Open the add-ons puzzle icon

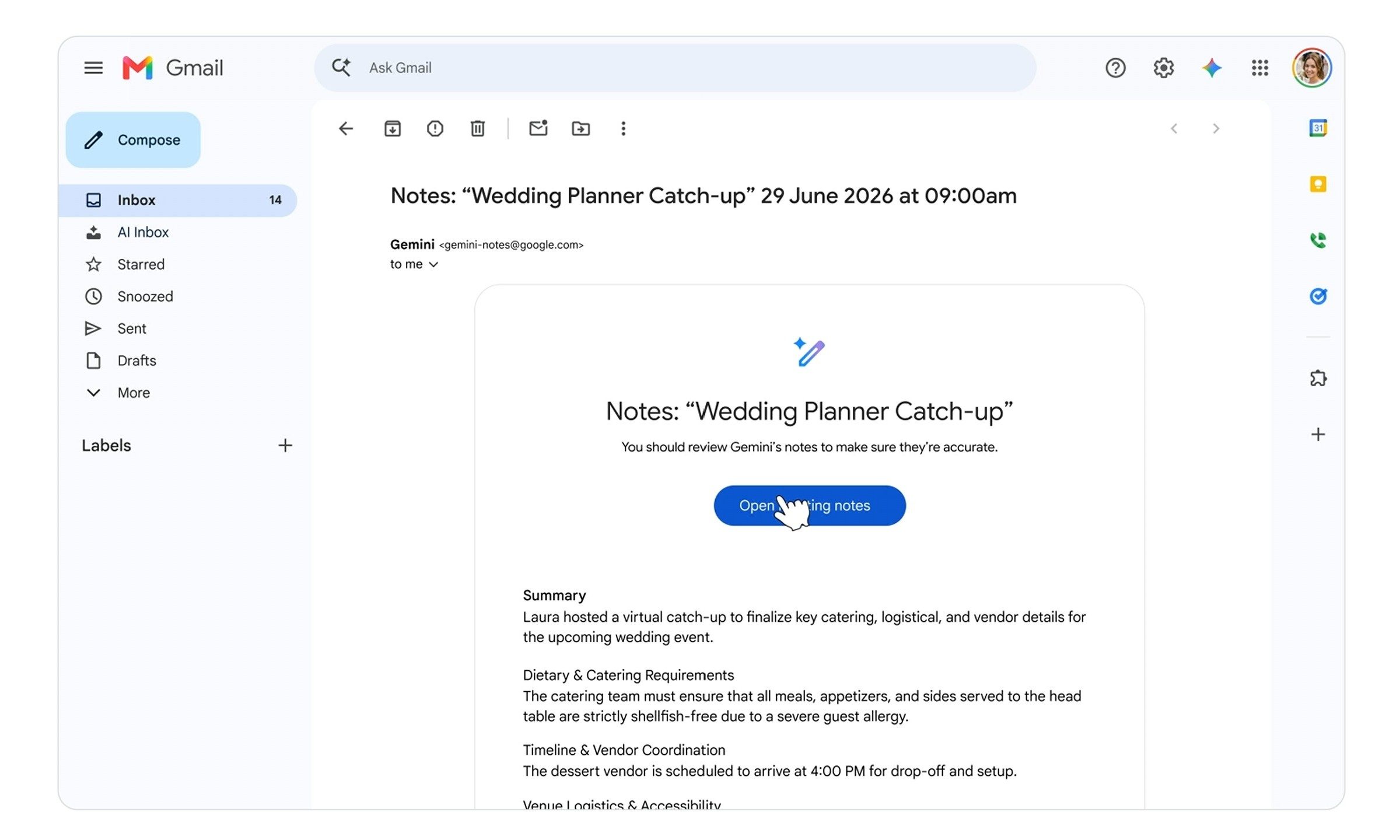point(1318,378)
